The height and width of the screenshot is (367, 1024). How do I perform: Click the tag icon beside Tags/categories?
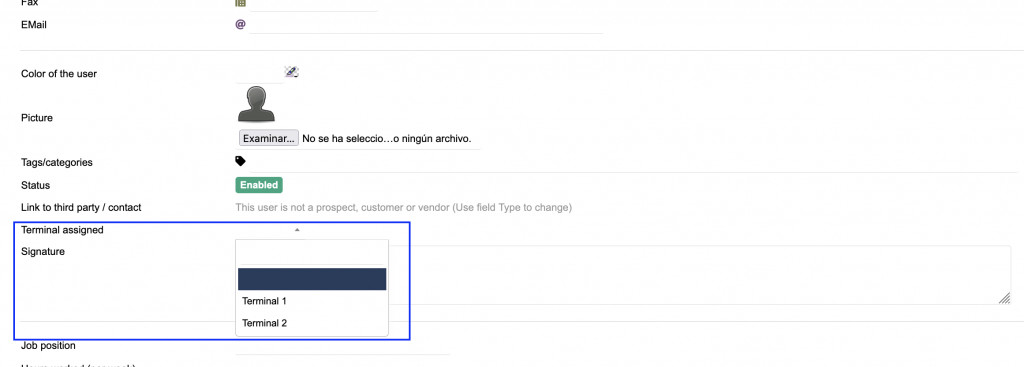[240, 161]
